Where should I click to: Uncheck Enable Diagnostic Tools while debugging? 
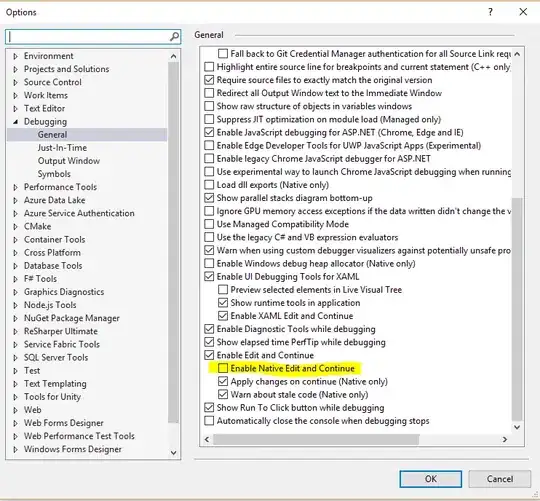click(x=209, y=329)
